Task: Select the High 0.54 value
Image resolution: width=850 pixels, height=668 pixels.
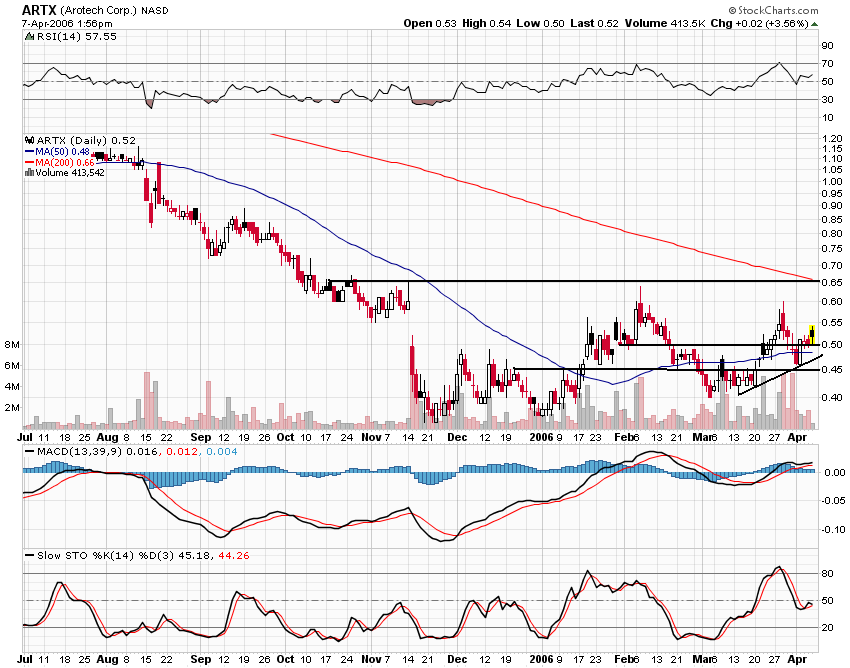Action: [x=486, y=23]
